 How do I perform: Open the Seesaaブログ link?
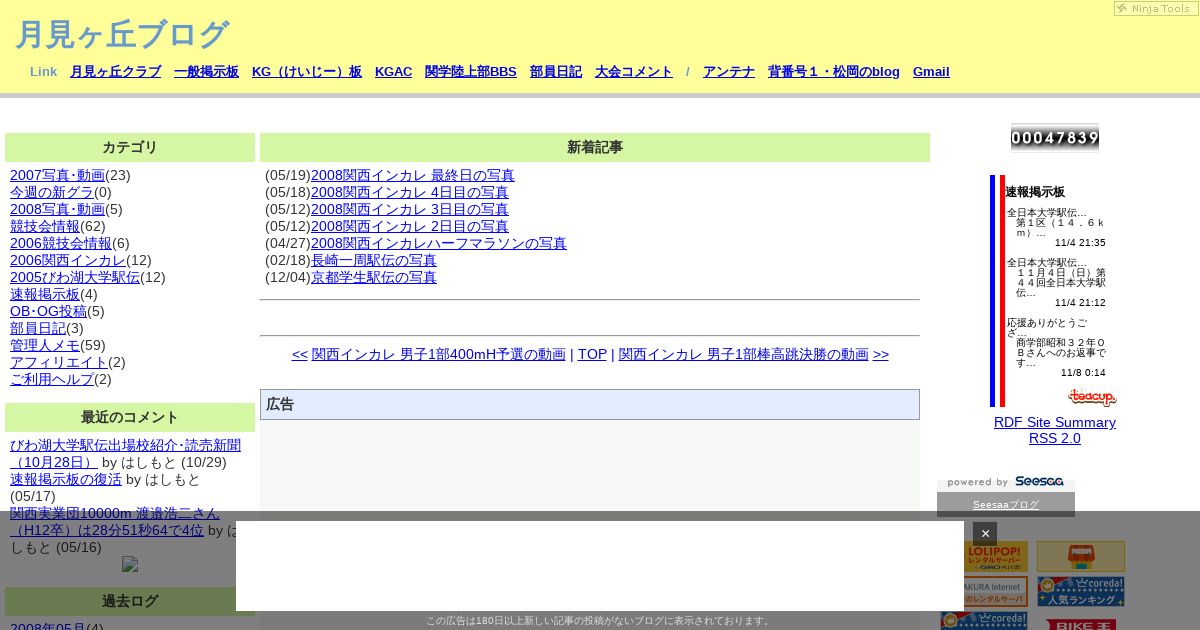(1006, 505)
